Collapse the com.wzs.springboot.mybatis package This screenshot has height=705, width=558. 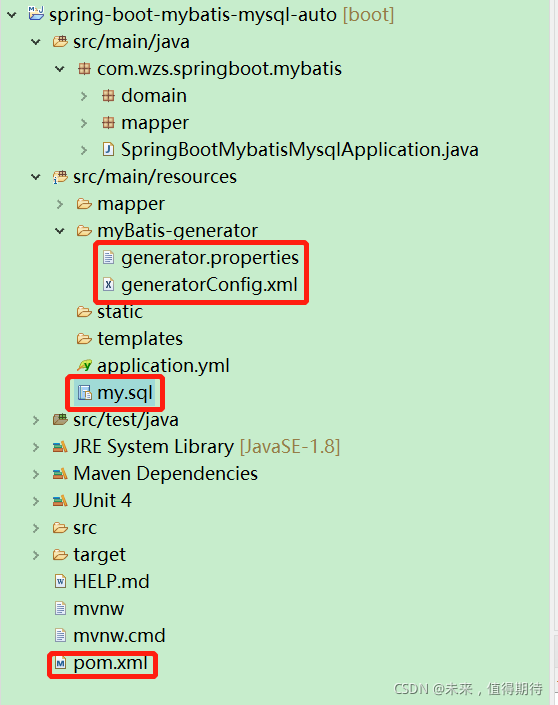click(x=60, y=69)
